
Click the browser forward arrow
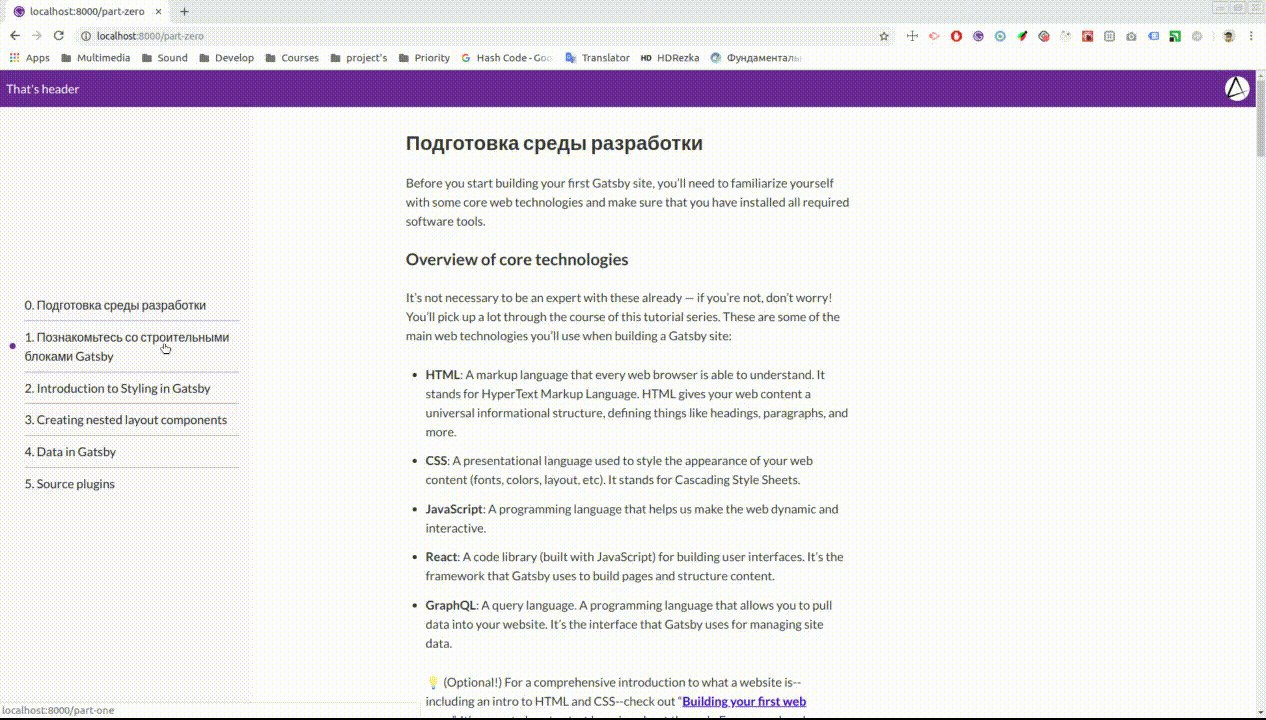click(x=37, y=35)
